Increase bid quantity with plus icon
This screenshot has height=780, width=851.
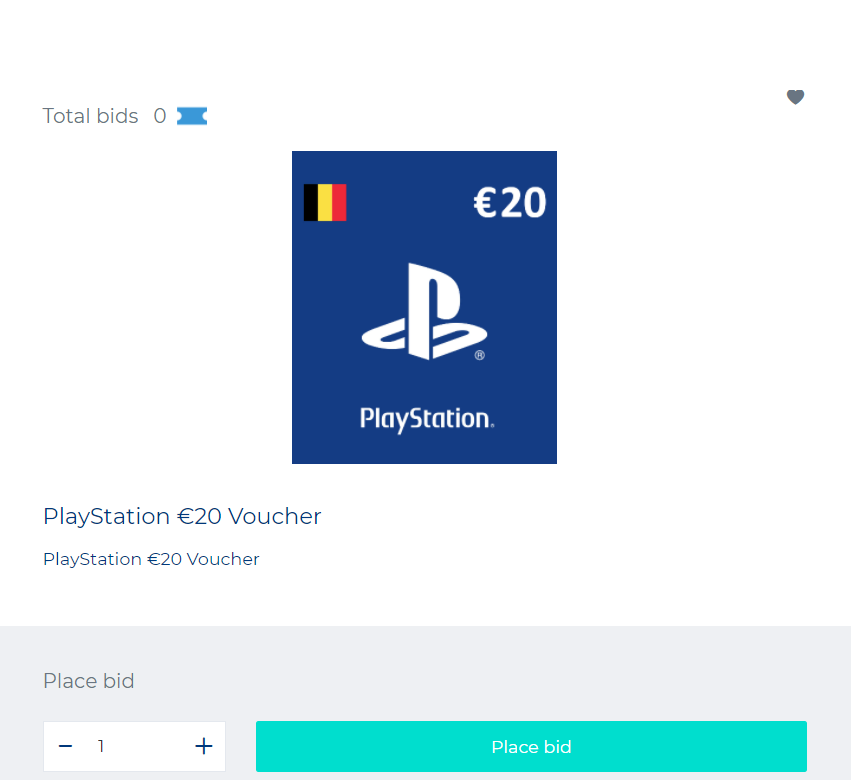coord(204,746)
